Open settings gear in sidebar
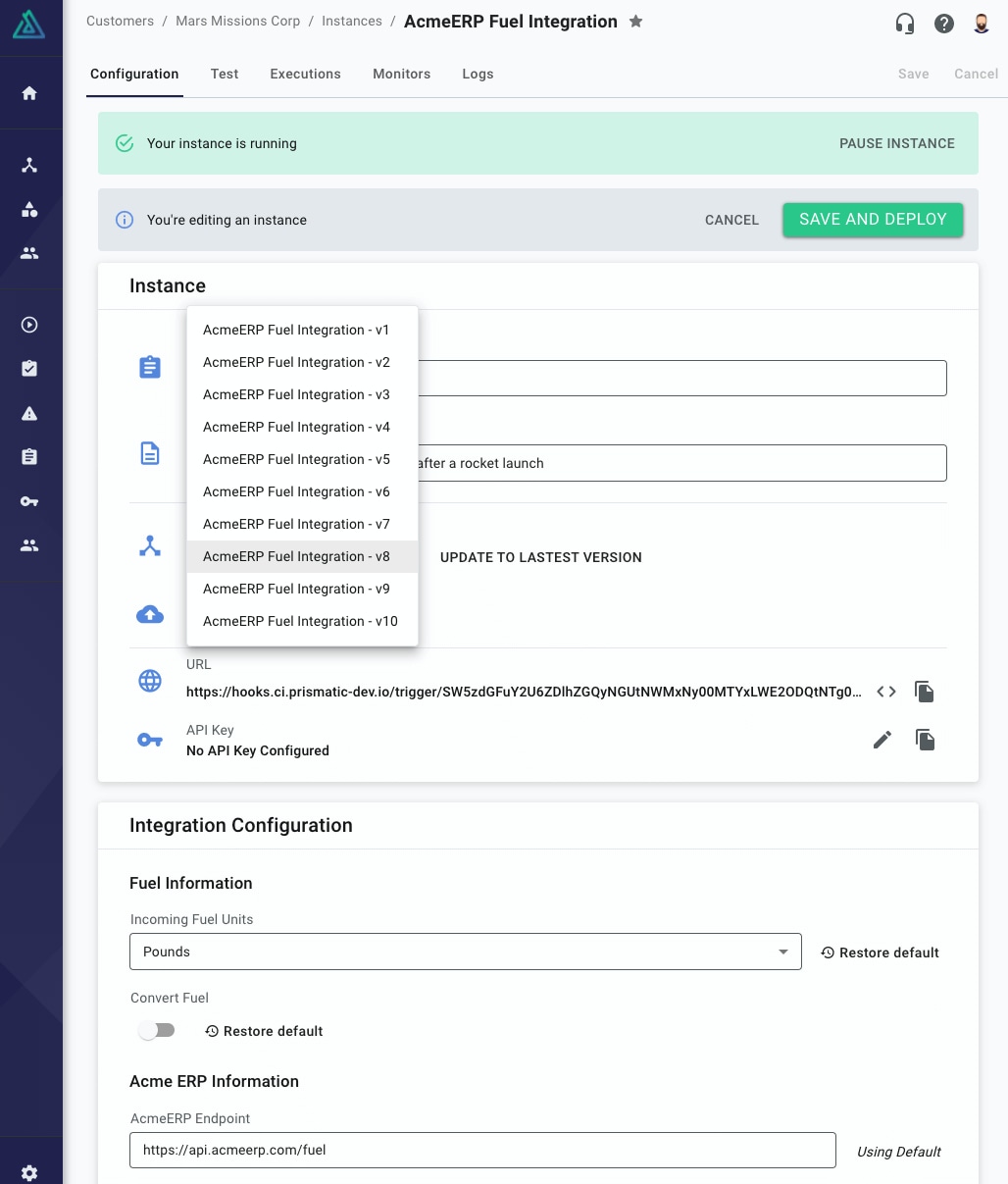 pyautogui.click(x=29, y=1173)
